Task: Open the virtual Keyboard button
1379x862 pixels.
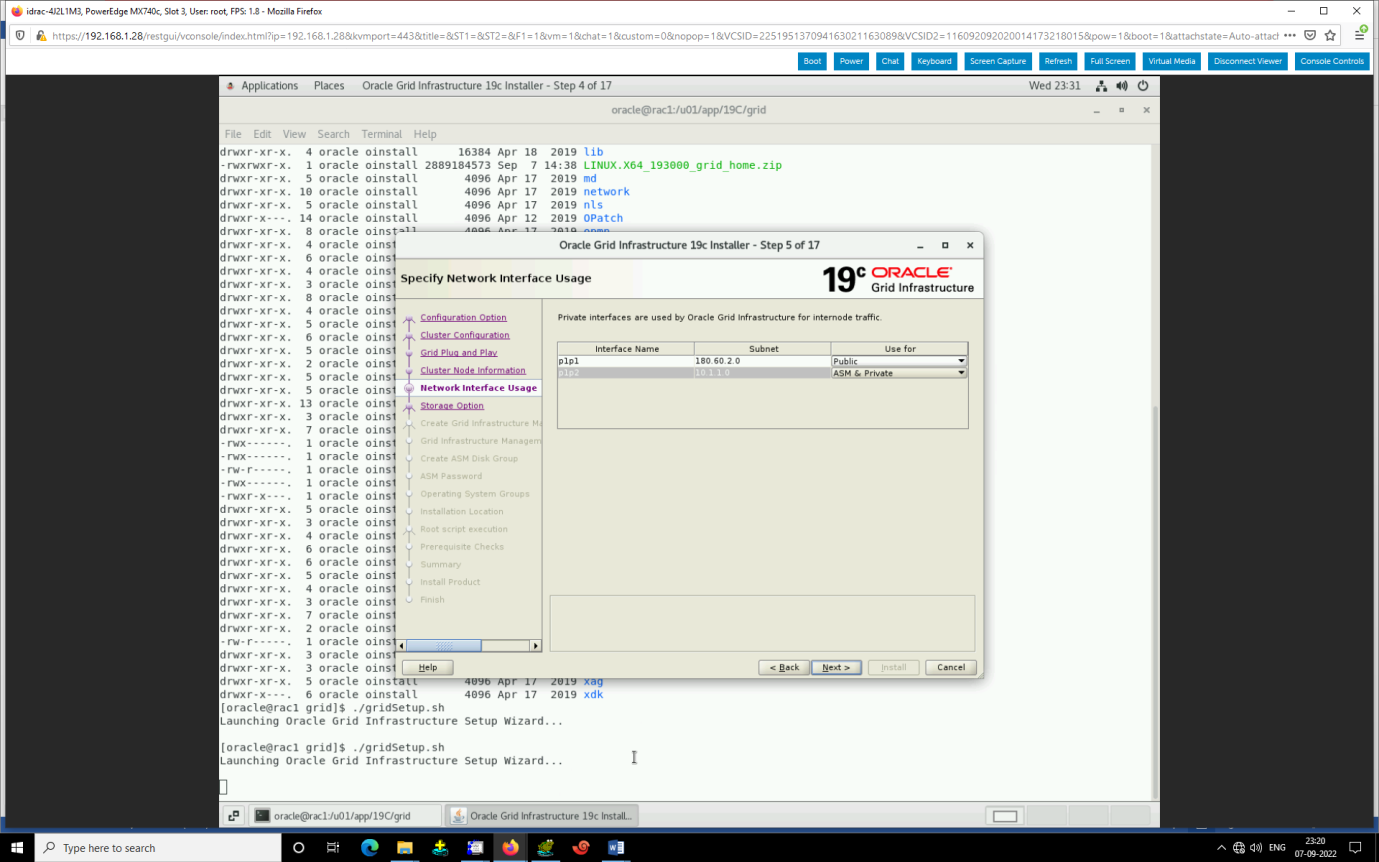Action: [x=934, y=61]
